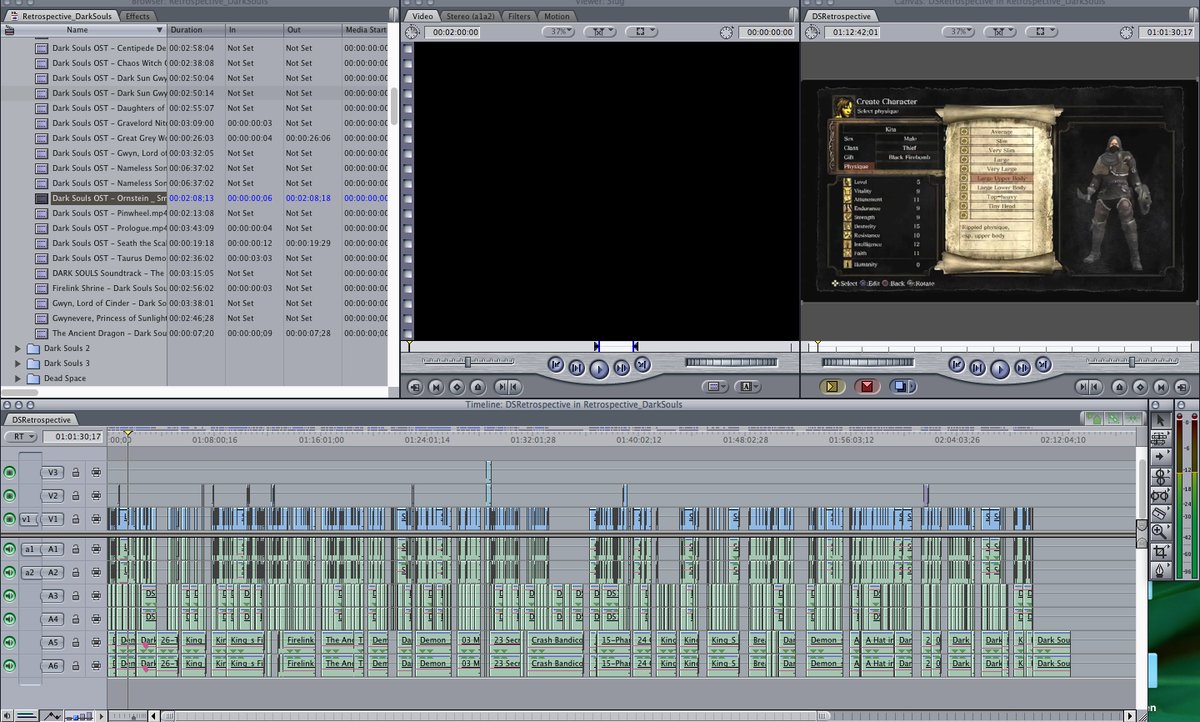The image size is (1200, 722).
Task: Toggle V1 track visibility
Action: tap(10, 519)
